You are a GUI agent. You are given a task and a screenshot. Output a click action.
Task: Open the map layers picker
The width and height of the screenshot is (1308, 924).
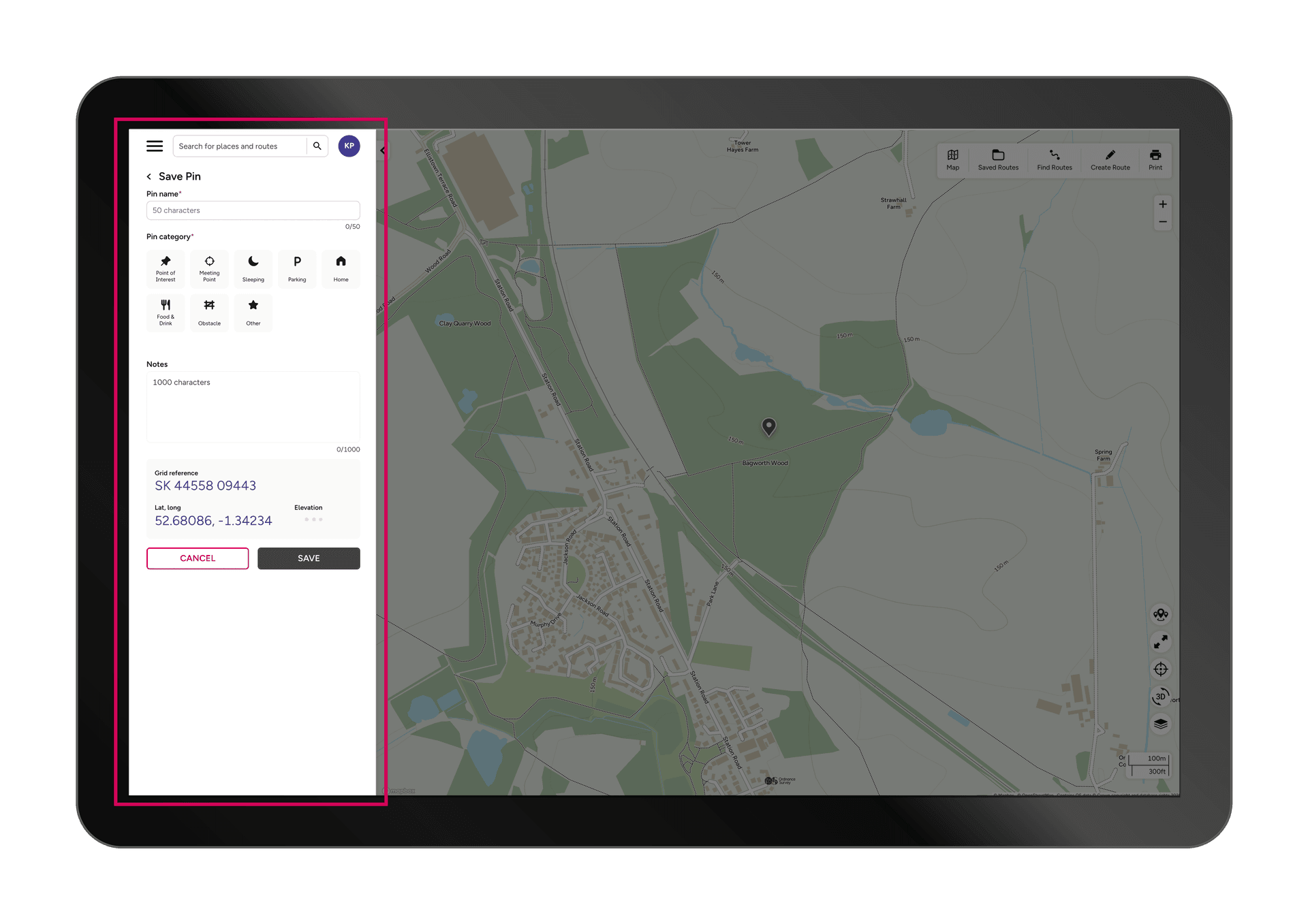1161,724
